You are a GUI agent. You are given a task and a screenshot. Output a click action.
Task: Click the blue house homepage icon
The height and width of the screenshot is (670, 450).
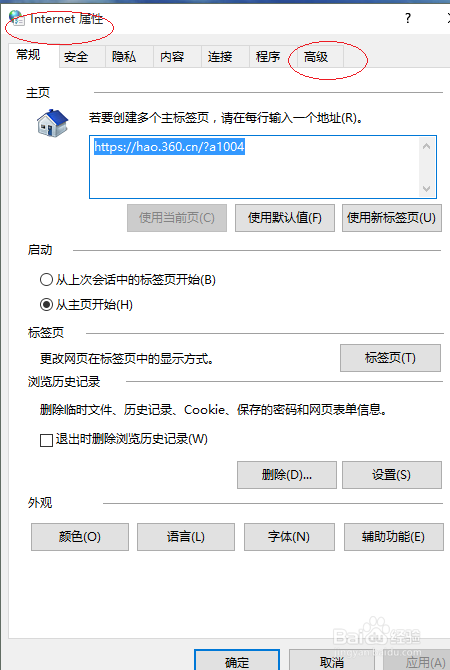pos(52,123)
